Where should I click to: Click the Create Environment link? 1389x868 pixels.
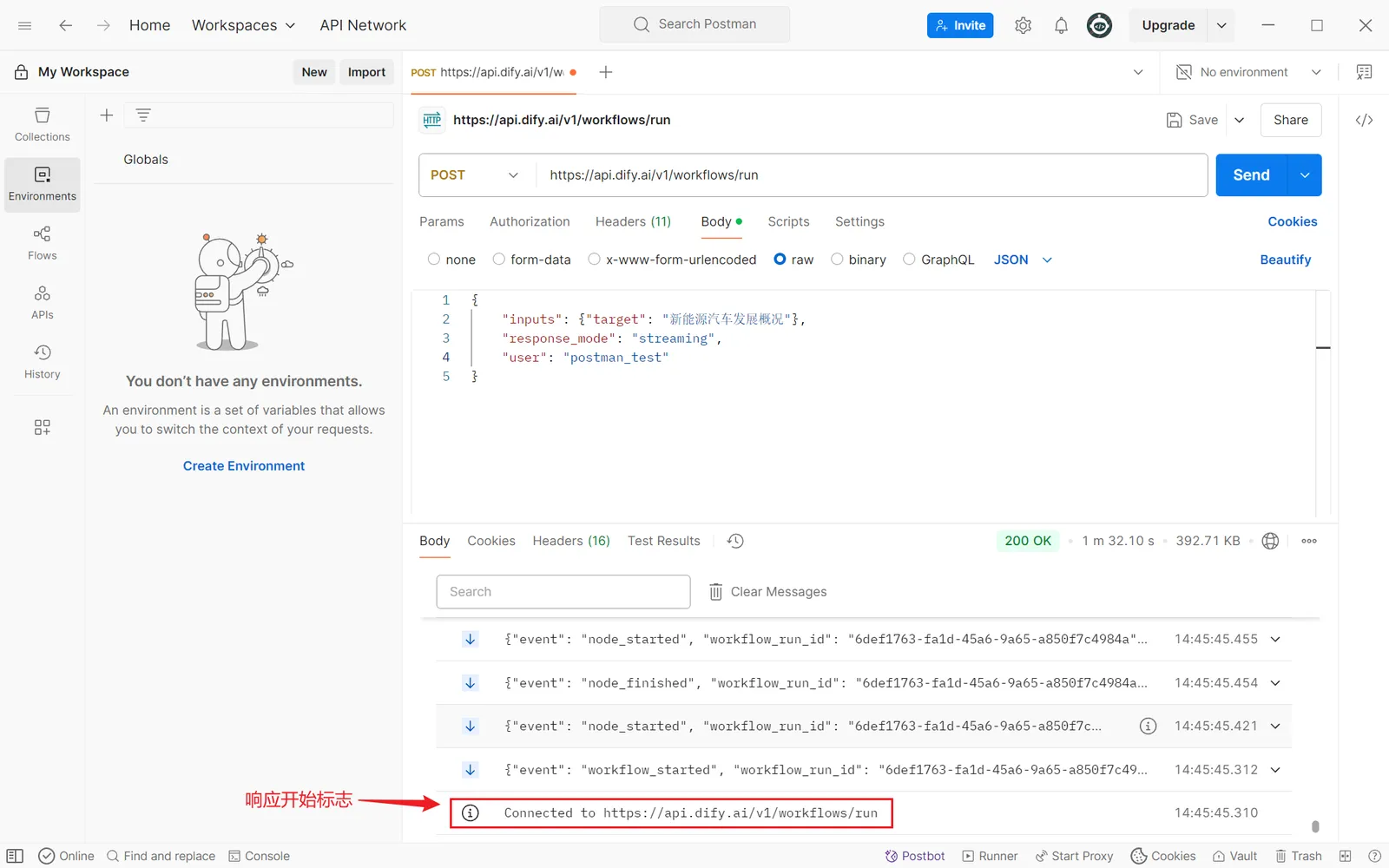click(x=244, y=466)
